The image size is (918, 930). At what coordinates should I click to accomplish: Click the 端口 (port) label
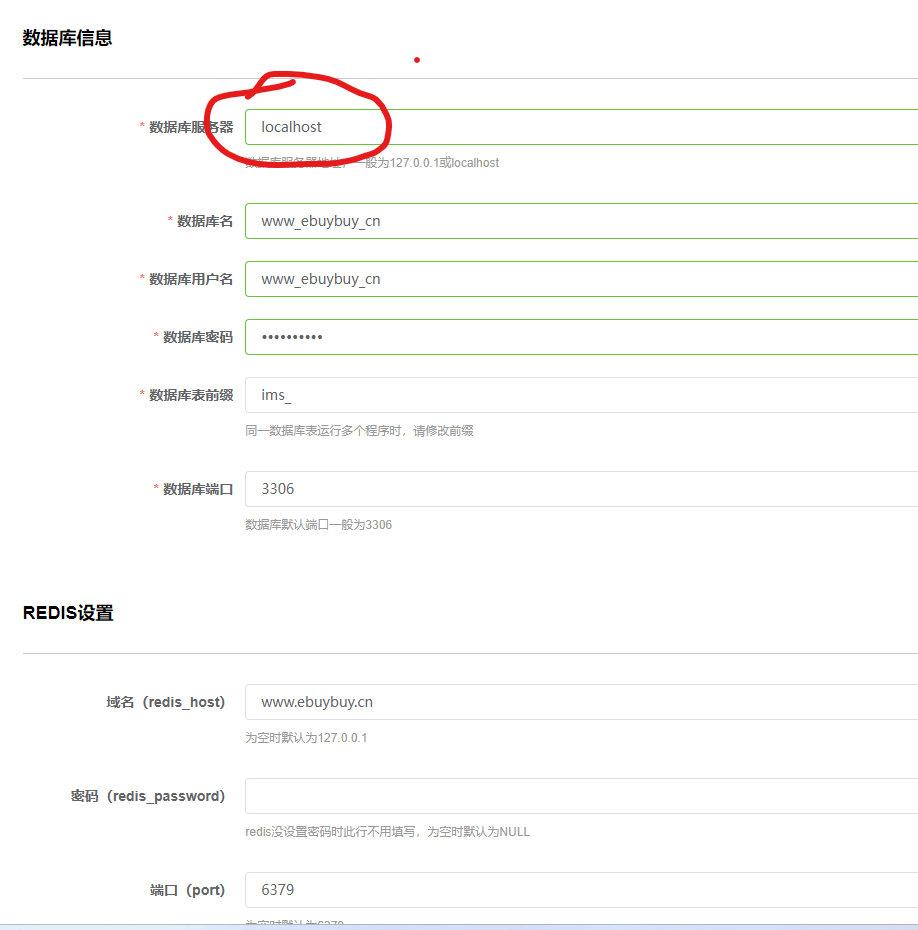click(x=187, y=890)
